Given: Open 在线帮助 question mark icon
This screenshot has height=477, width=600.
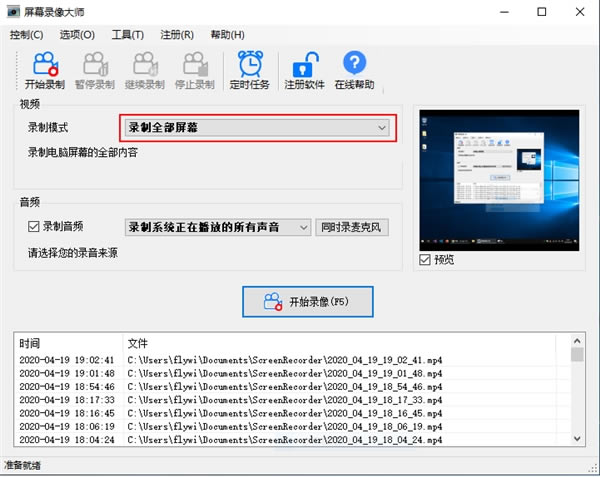Looking at the screenshot, I should 354,71.
